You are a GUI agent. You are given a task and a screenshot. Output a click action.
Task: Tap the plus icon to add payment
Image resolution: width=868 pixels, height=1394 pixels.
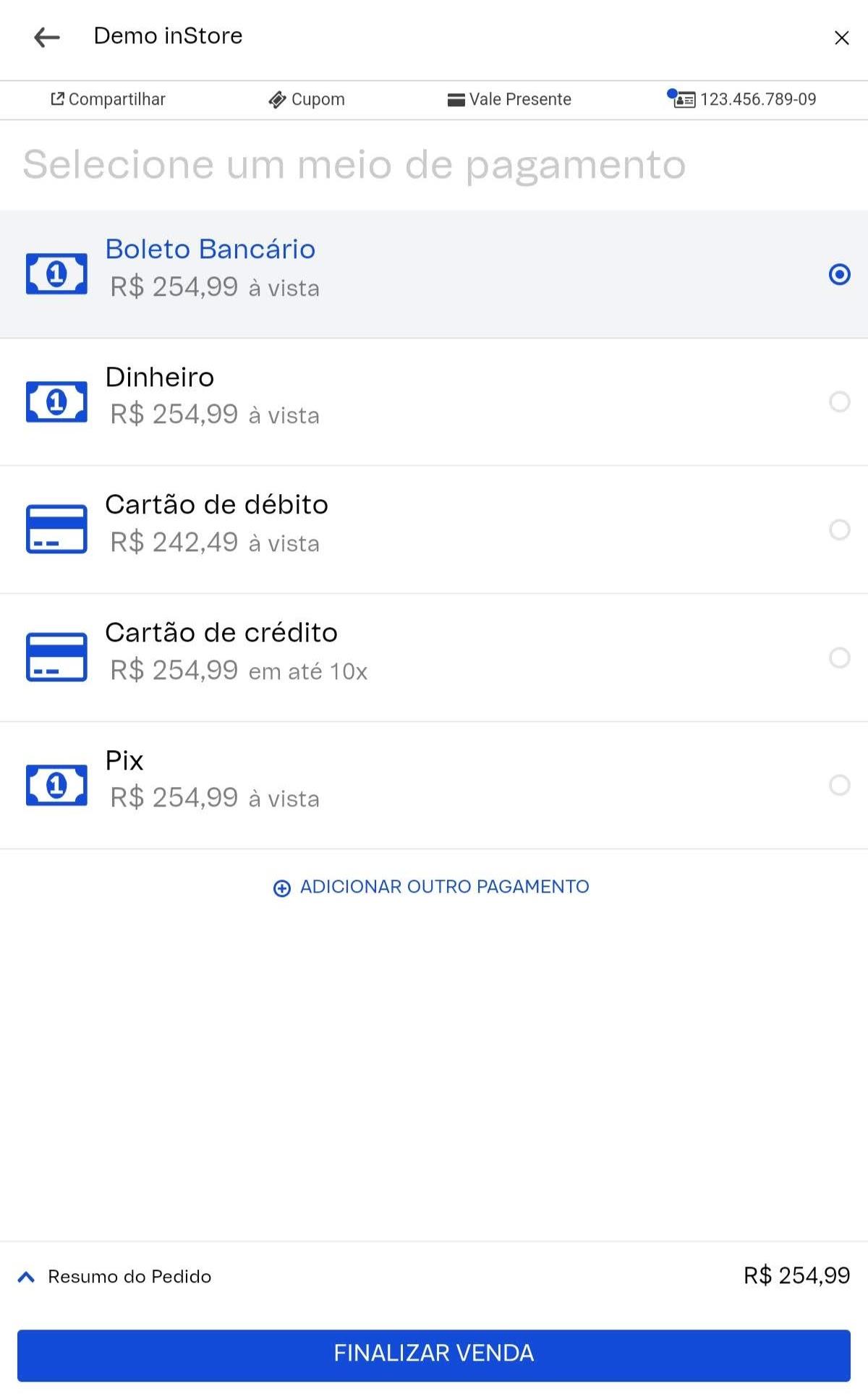point(281,888)
